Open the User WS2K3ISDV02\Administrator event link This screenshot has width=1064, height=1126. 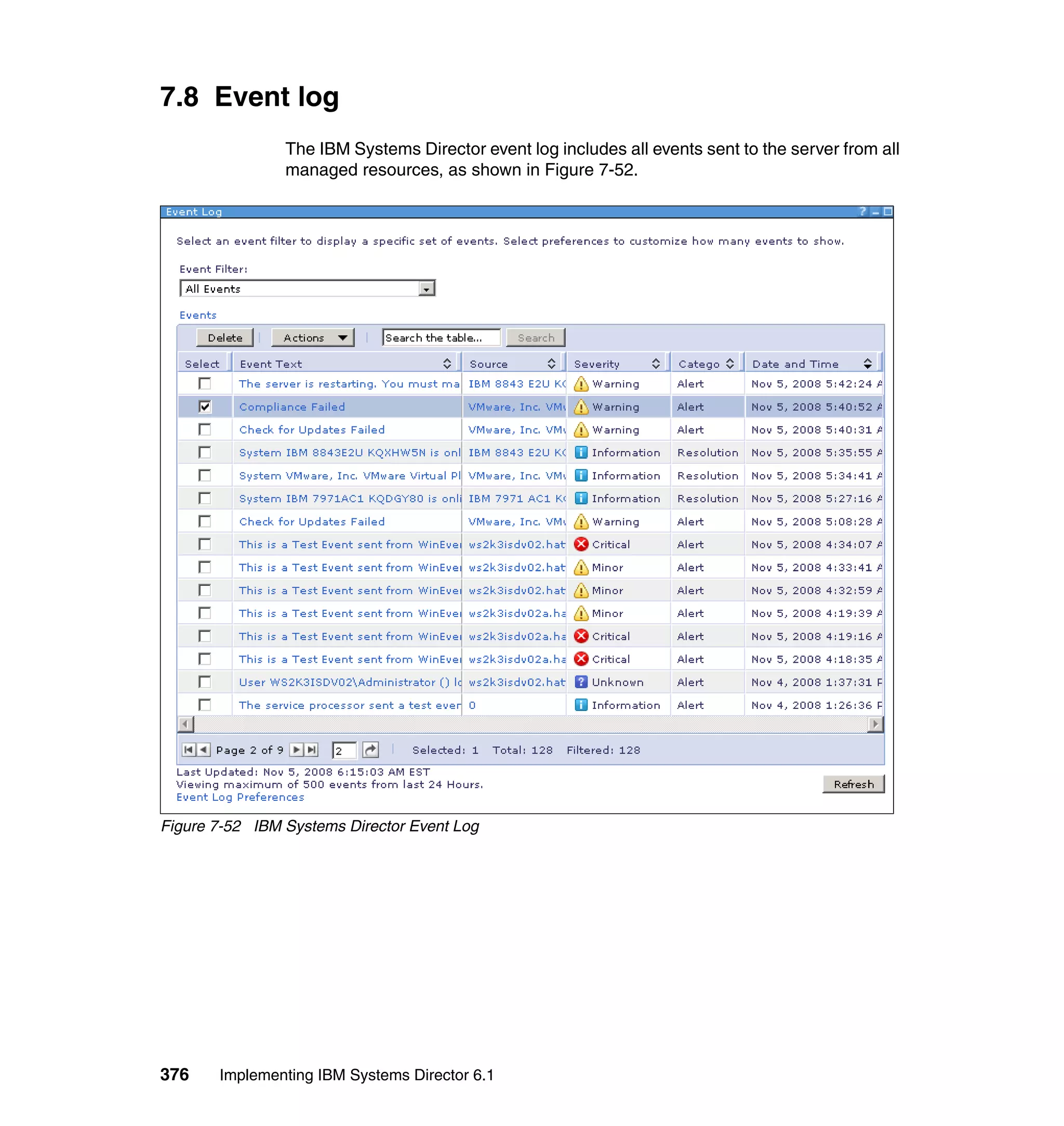tap(350, 682)
